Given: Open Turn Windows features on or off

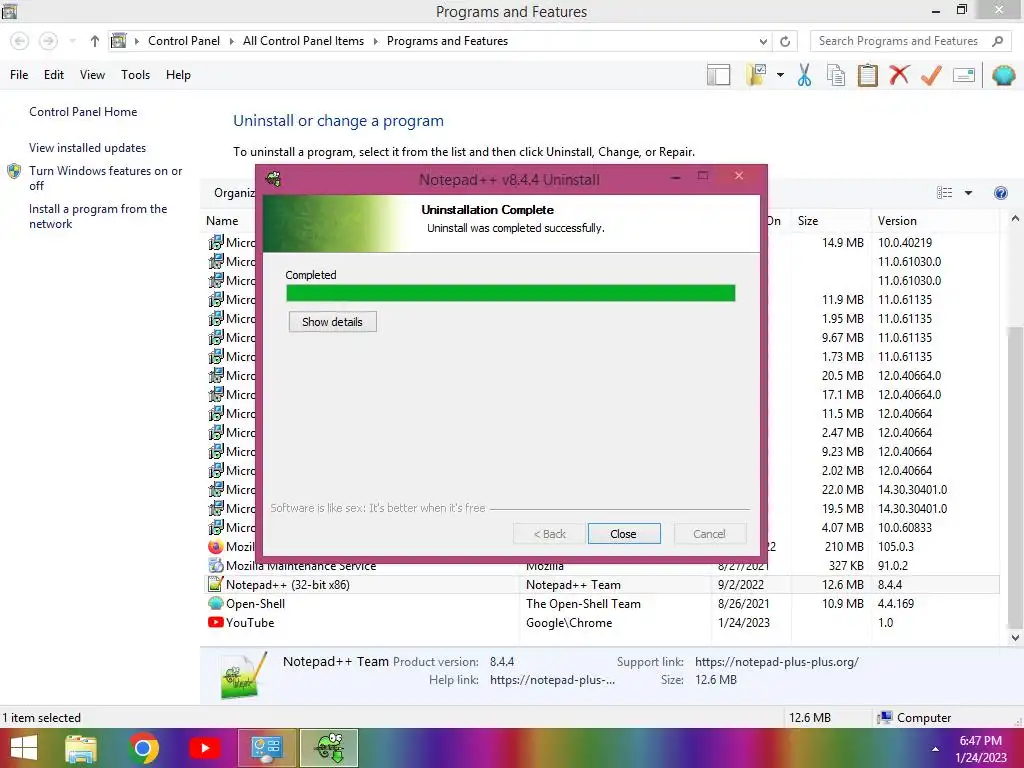Looking at the screenshot, I should pyautogui.click(x=105, y=178).
